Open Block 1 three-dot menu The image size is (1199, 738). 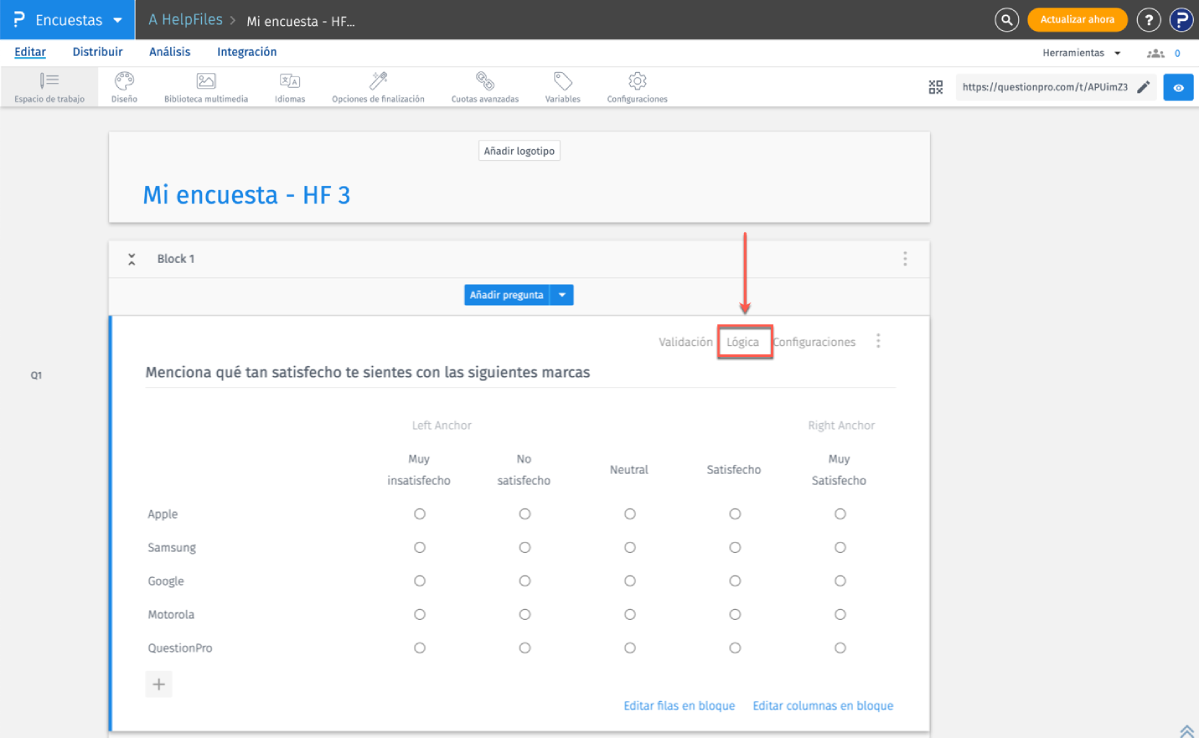905,258
